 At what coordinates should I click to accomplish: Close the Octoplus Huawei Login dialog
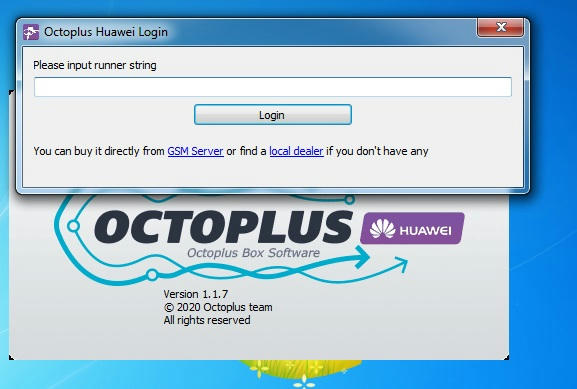click(x=500, y=27)
